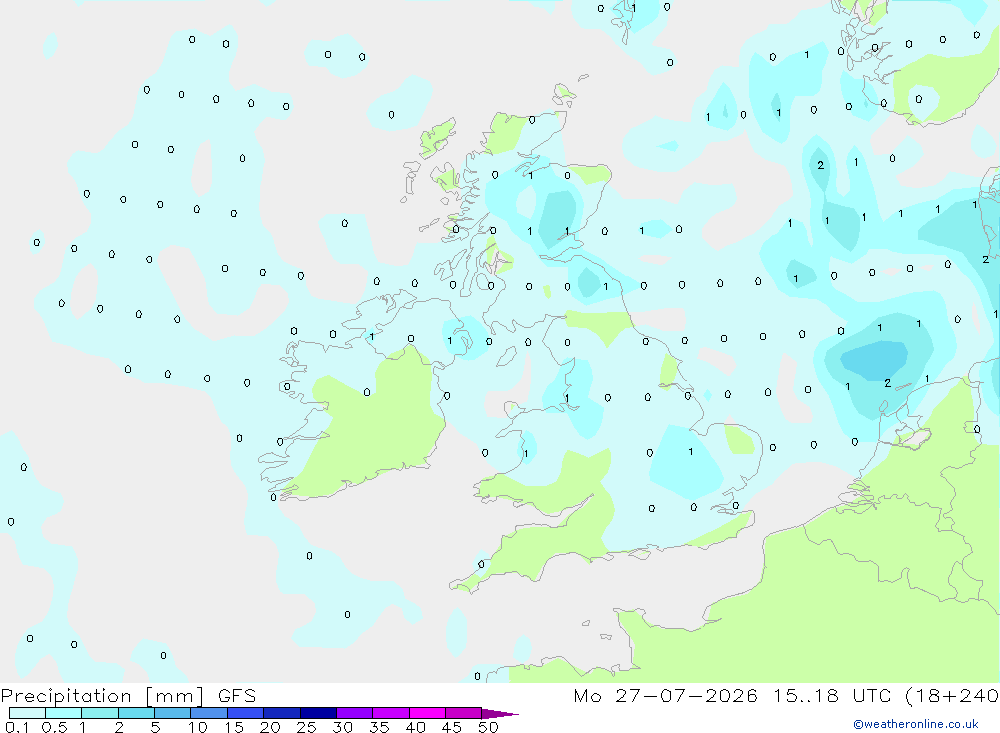Click the '(18+240' forecast run text

tap(953, 696)
